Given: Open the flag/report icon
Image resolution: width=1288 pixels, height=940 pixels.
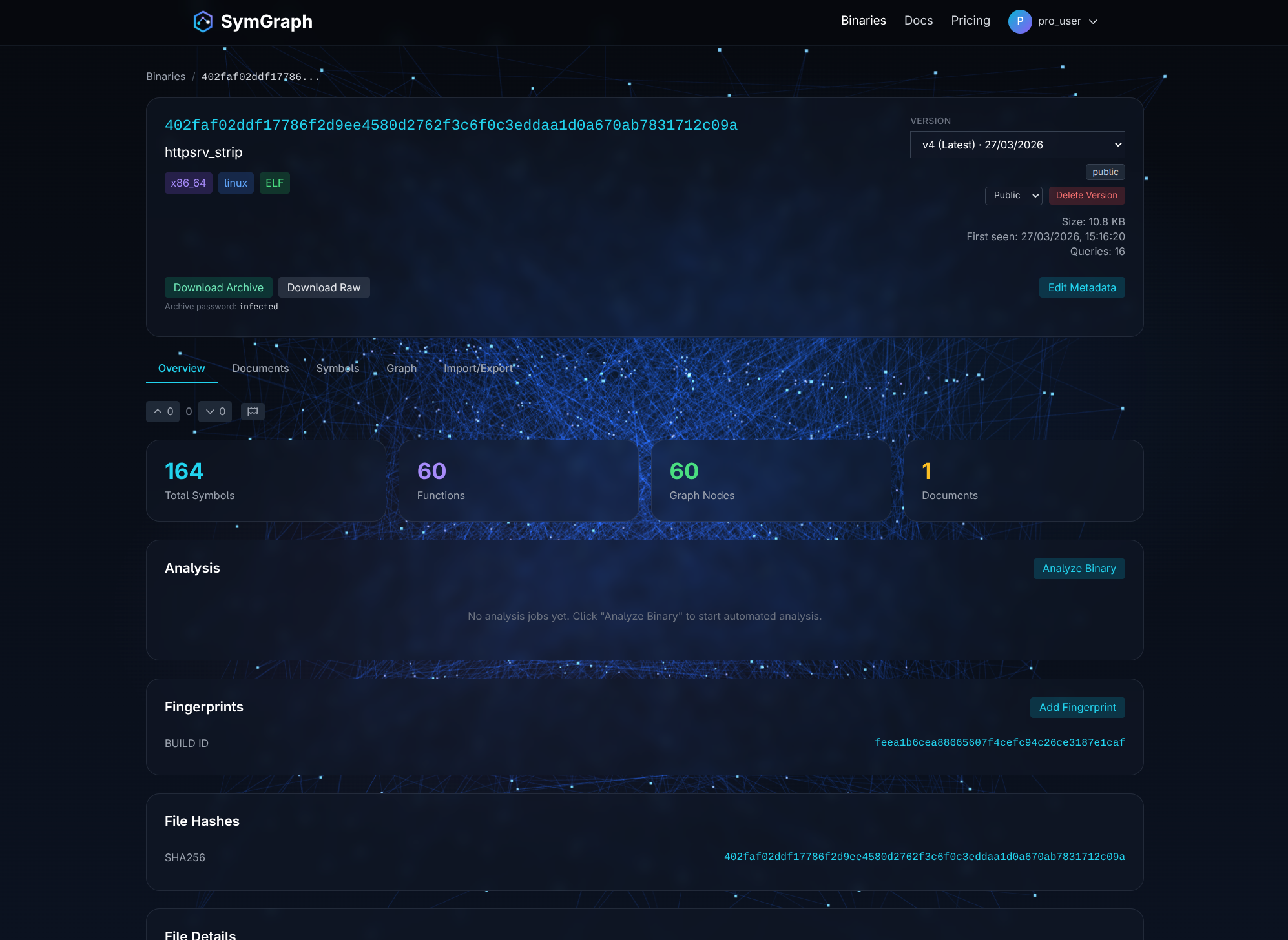Looking at the screenshot, I should [253, 411].
